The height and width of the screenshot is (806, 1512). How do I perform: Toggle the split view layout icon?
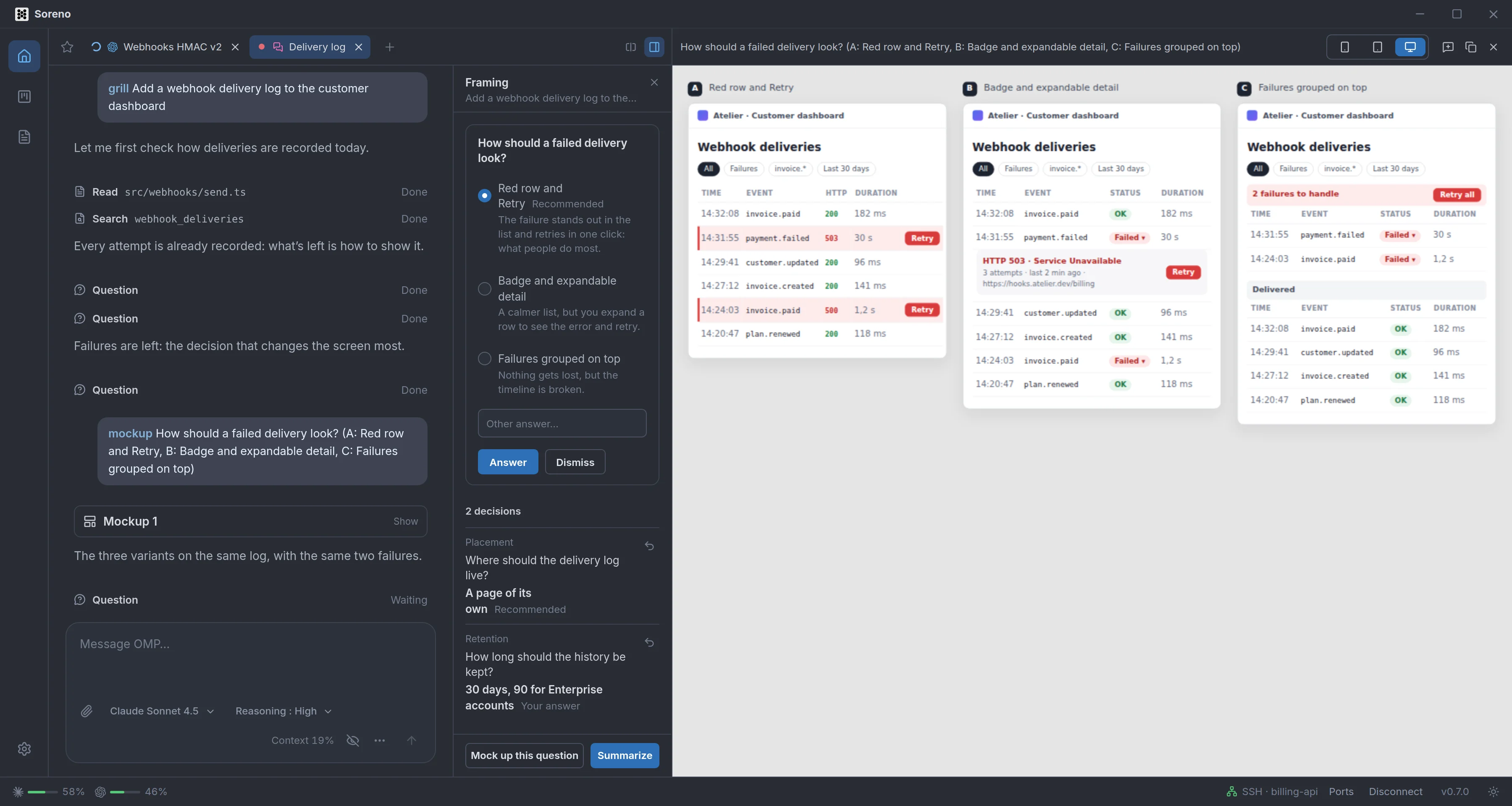[x=630, y=47]
